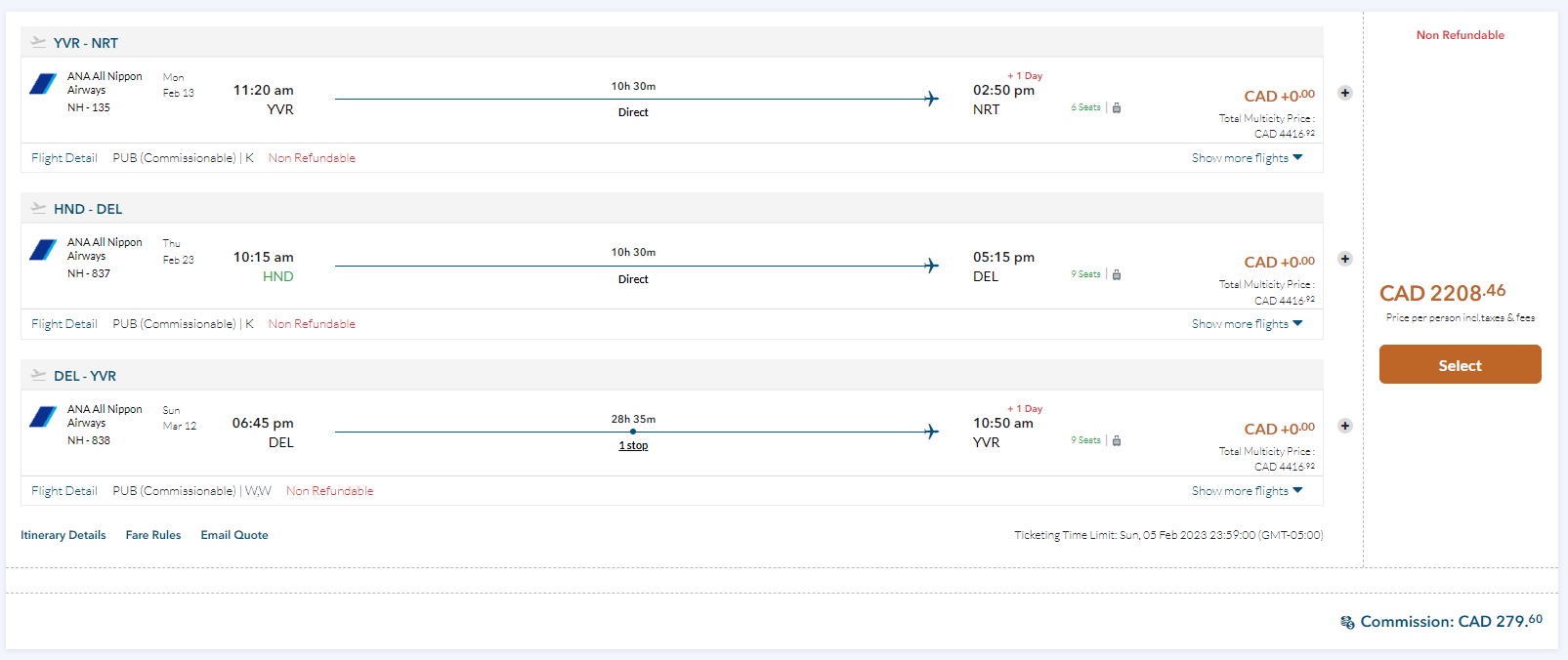Open Flight Detail for HND - DEL segment
This screenshot has width=1568, height=660.
coord(64,324)
